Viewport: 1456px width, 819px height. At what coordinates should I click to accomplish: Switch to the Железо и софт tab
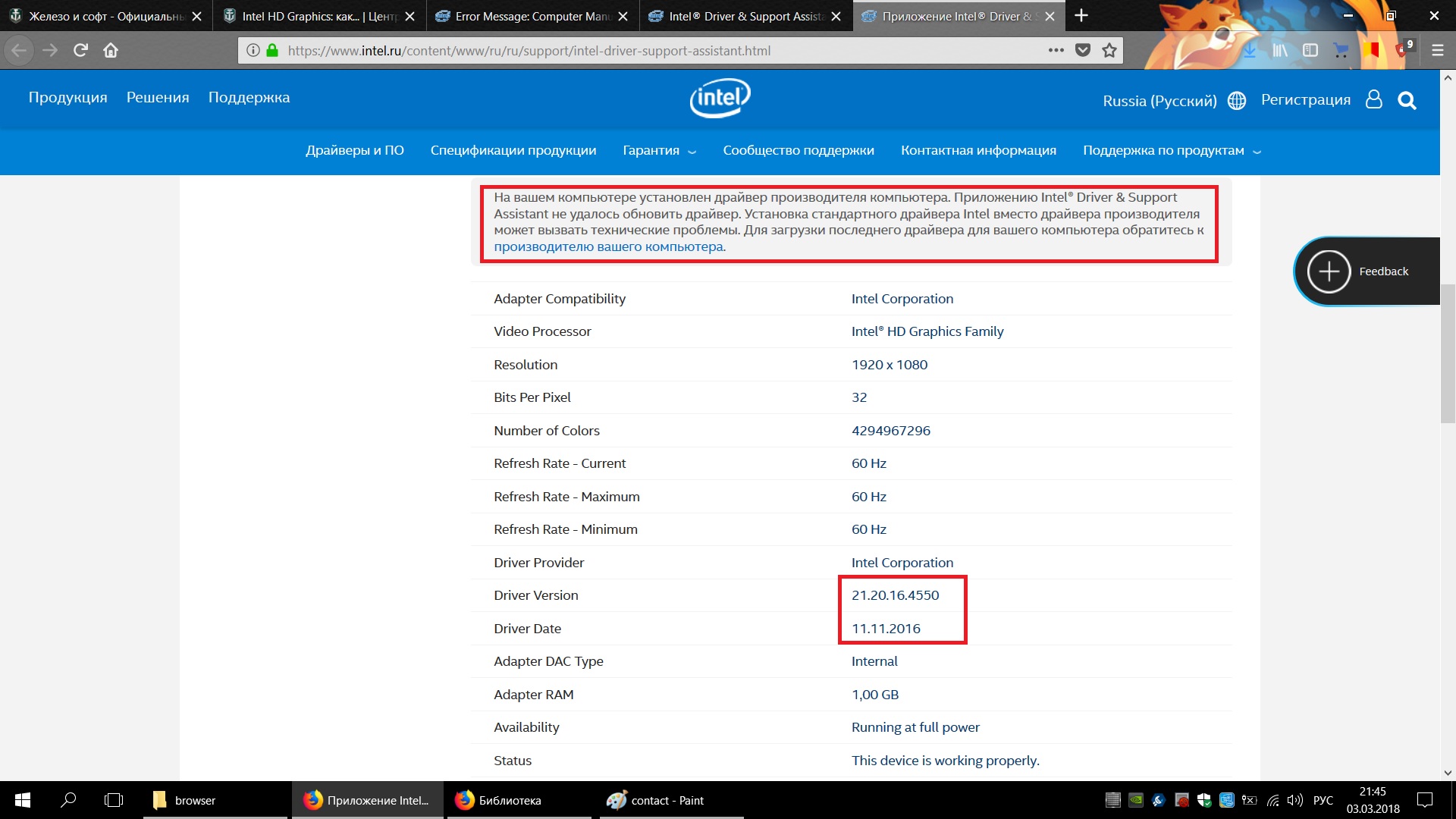coord(106,16)
